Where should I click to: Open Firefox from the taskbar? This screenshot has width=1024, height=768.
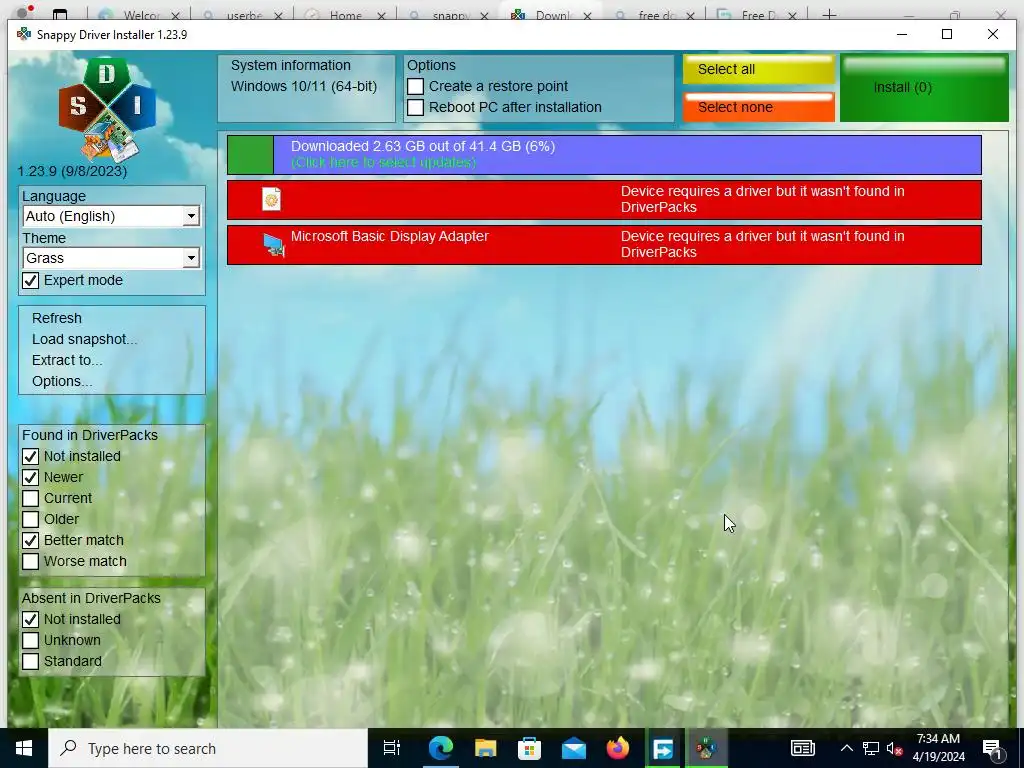tap(618, 748)
